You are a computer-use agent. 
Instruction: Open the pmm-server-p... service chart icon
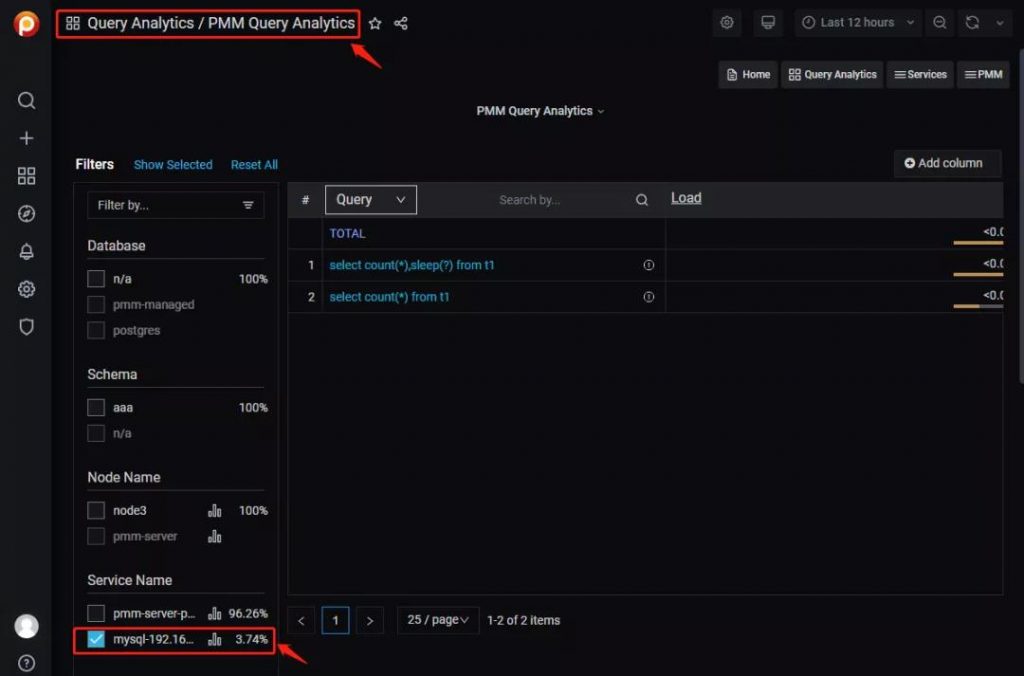(214, 613)
